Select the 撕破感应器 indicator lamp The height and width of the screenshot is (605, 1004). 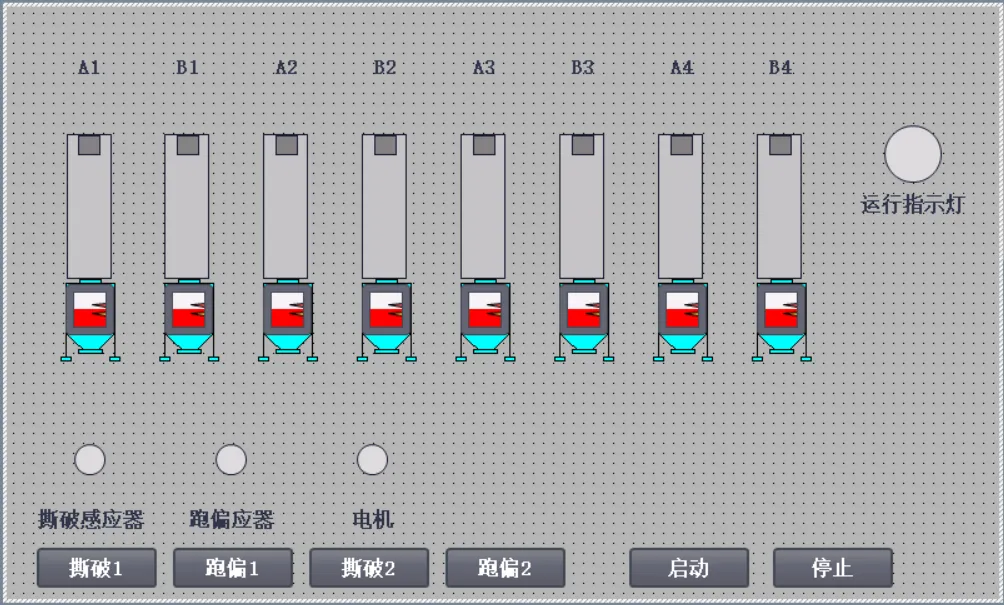(90, 460)
